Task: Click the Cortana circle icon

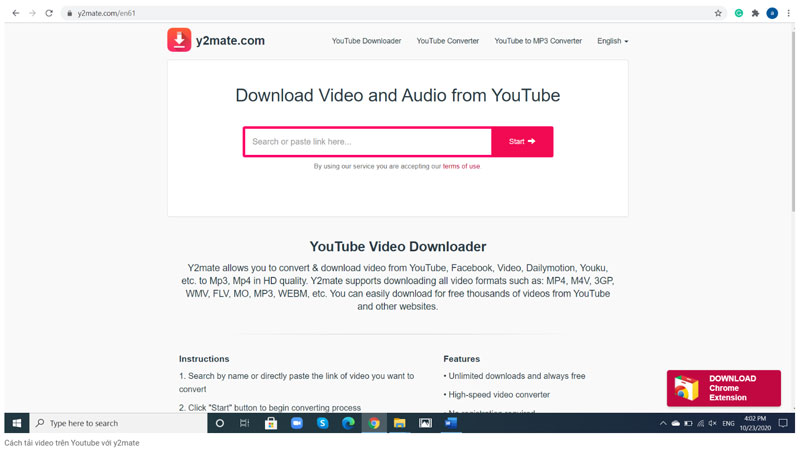Action: pos(220,423)
